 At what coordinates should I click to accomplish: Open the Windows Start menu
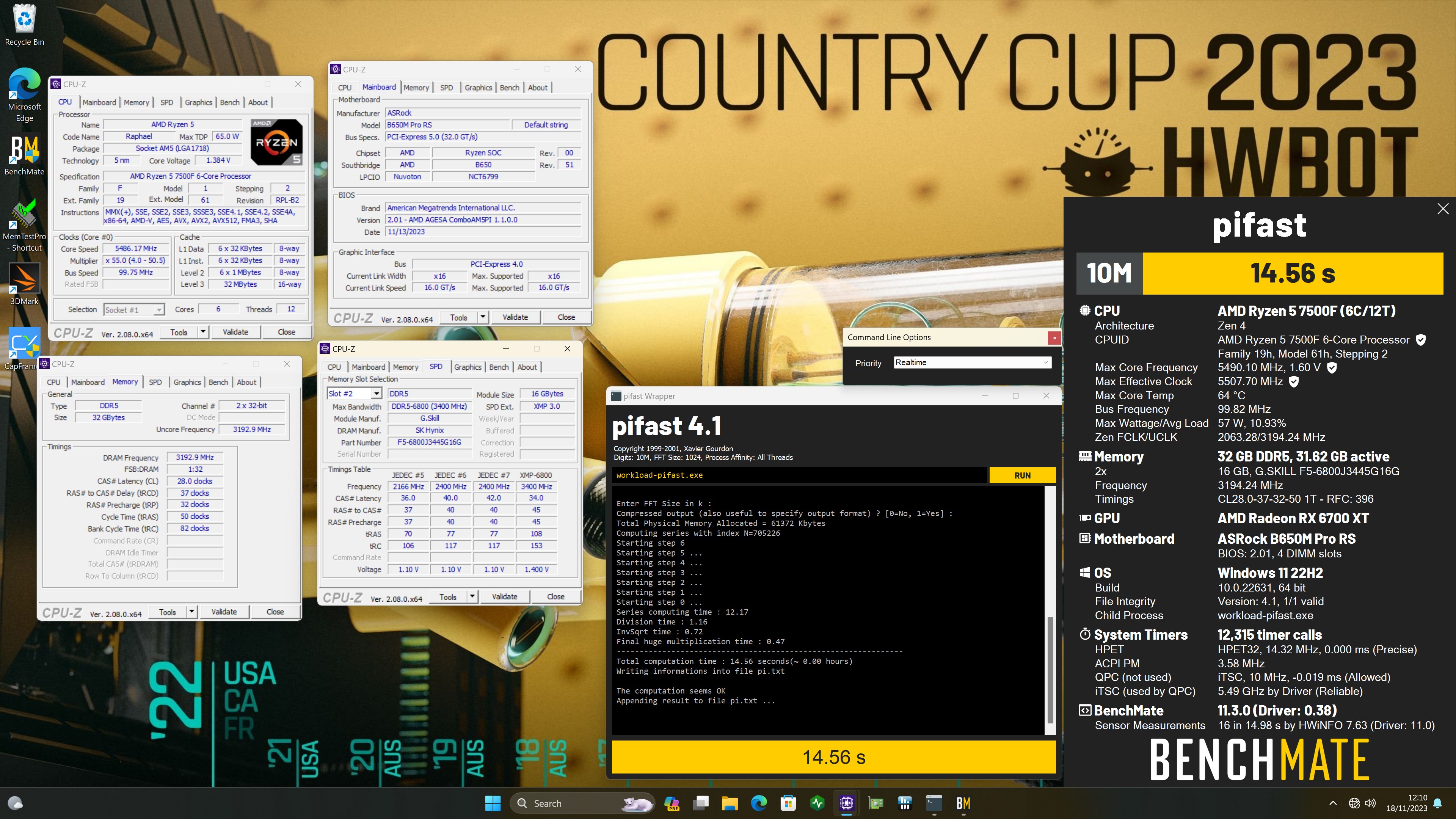492,803
